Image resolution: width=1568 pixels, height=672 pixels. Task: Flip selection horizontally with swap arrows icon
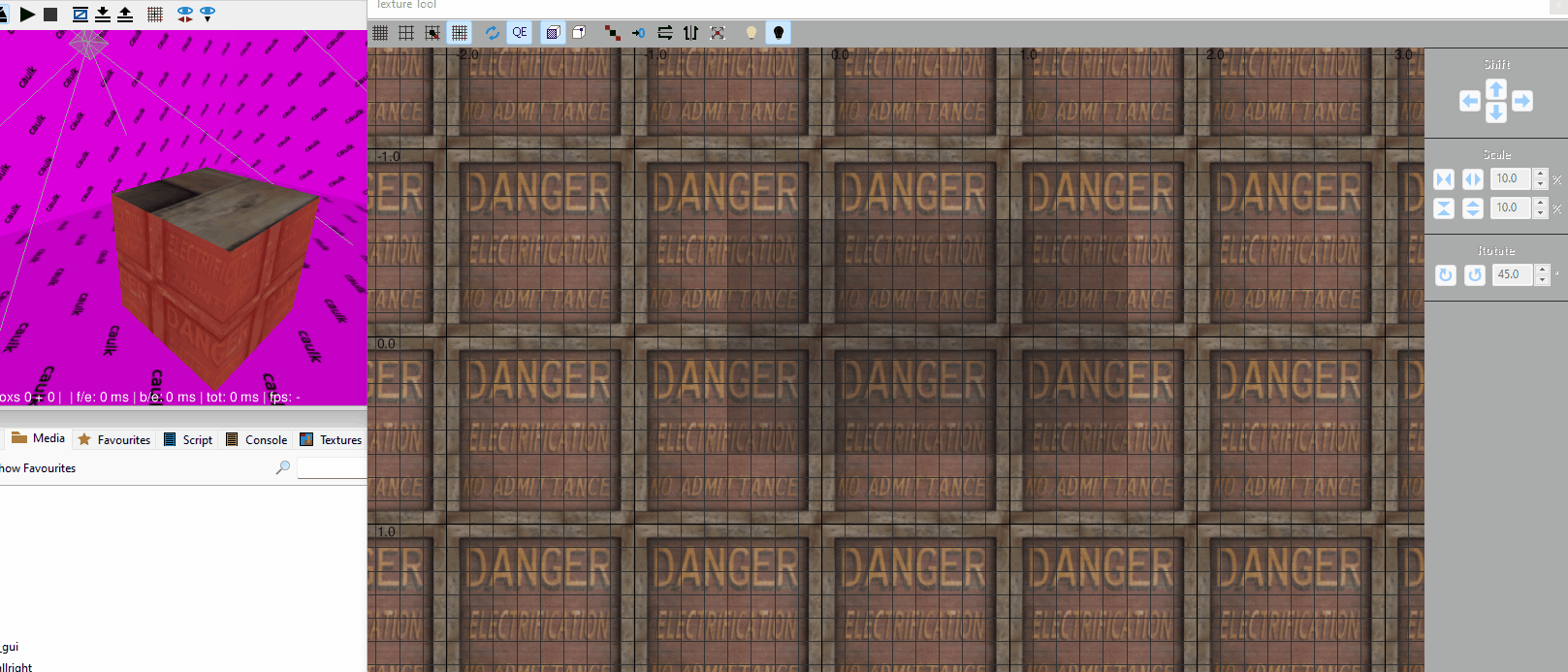[x=664, y=33]
